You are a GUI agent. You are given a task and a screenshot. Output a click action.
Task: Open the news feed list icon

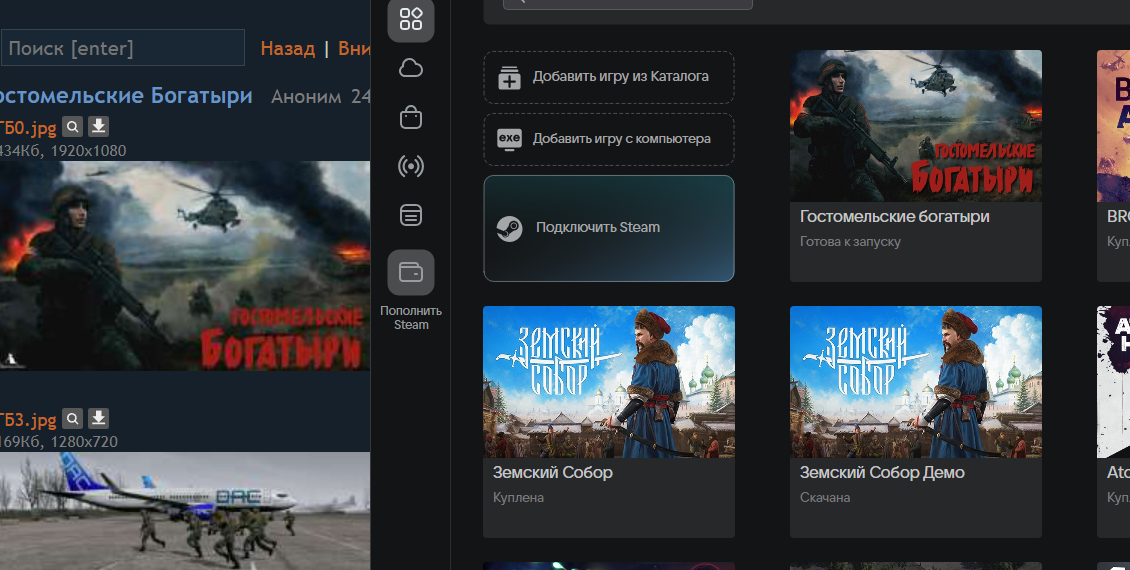pos(411,215)
